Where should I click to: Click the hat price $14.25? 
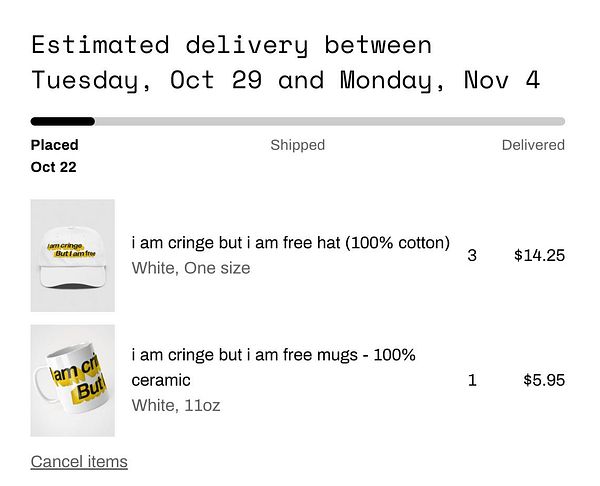[x=539, y=255]
